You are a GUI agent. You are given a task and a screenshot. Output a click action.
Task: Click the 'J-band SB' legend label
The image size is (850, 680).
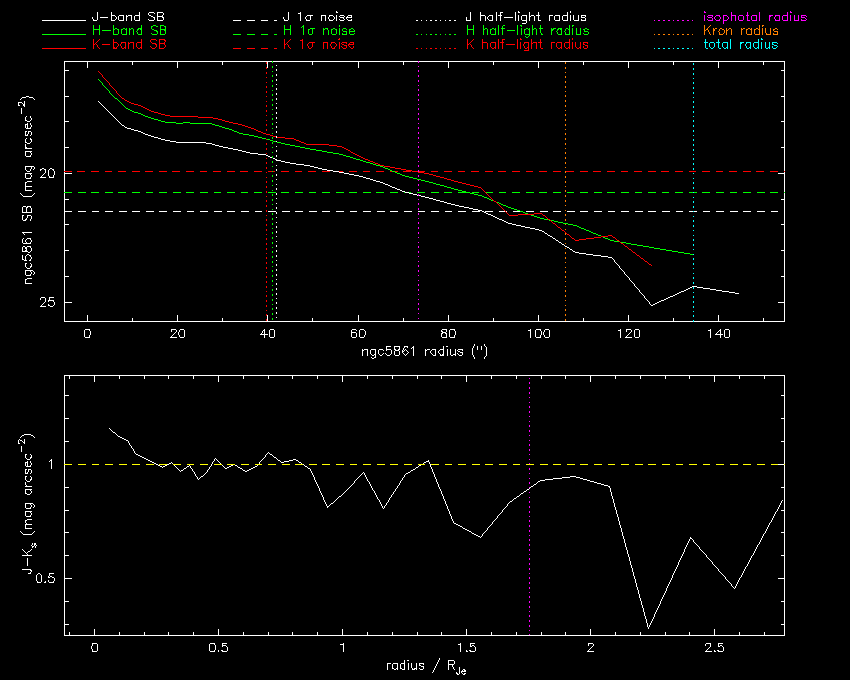pyautogui.click(x=128, y=17)
